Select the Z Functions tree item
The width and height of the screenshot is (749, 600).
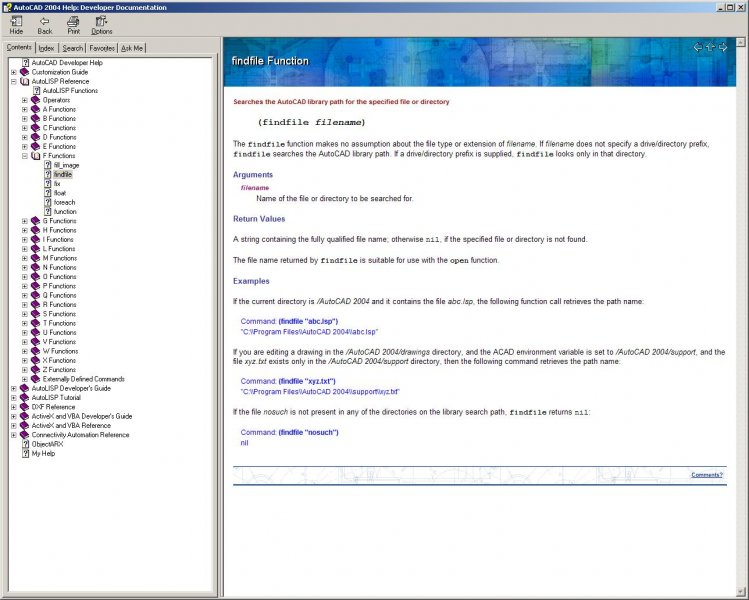59,370
